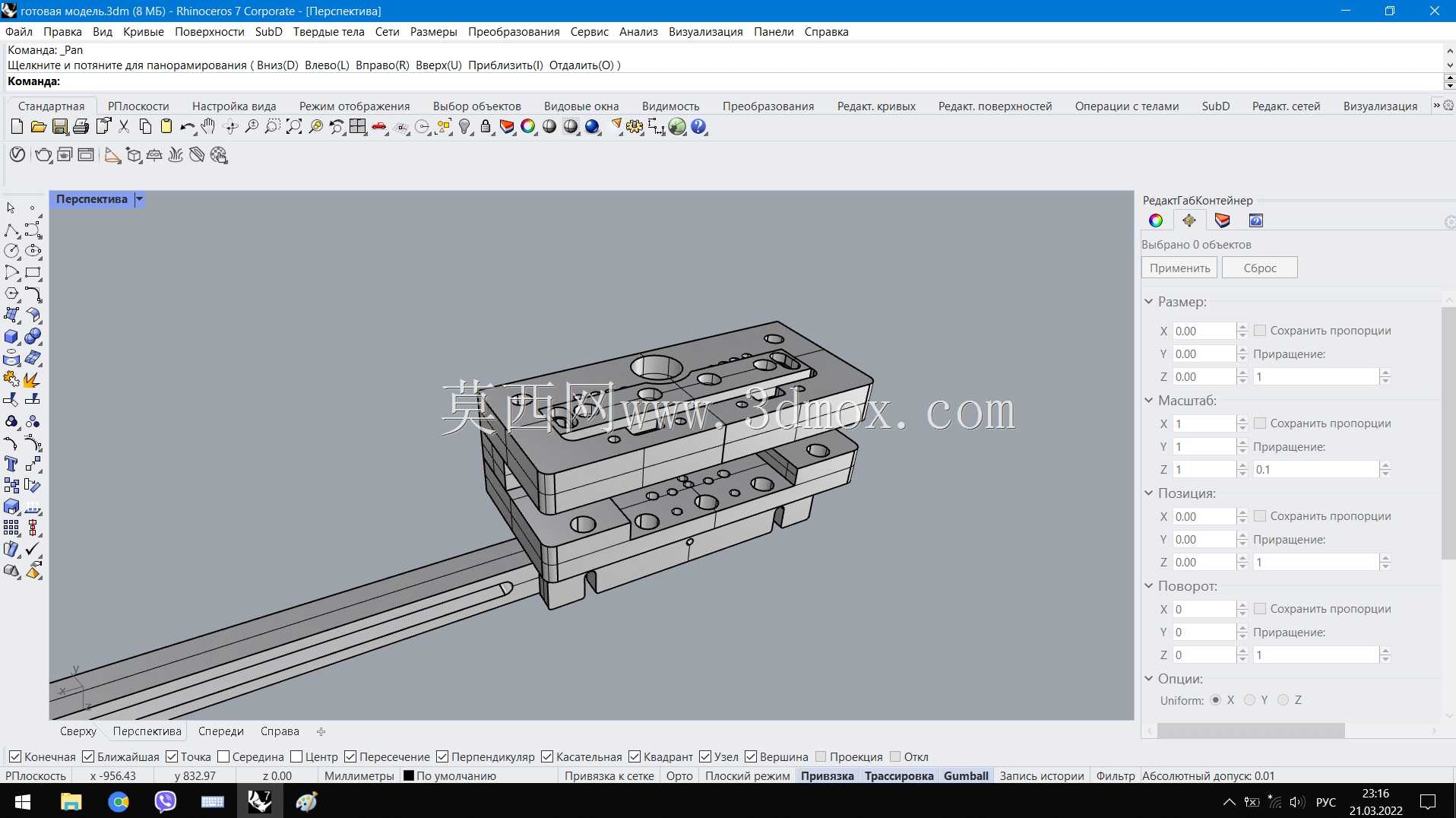
Task: Enable the Центр snap checkbox
Action: click(x=296, y=756)
